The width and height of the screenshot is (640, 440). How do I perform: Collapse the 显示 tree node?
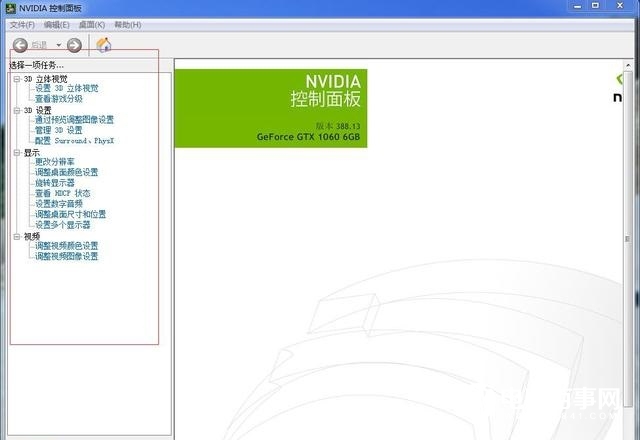click(16, 152)
